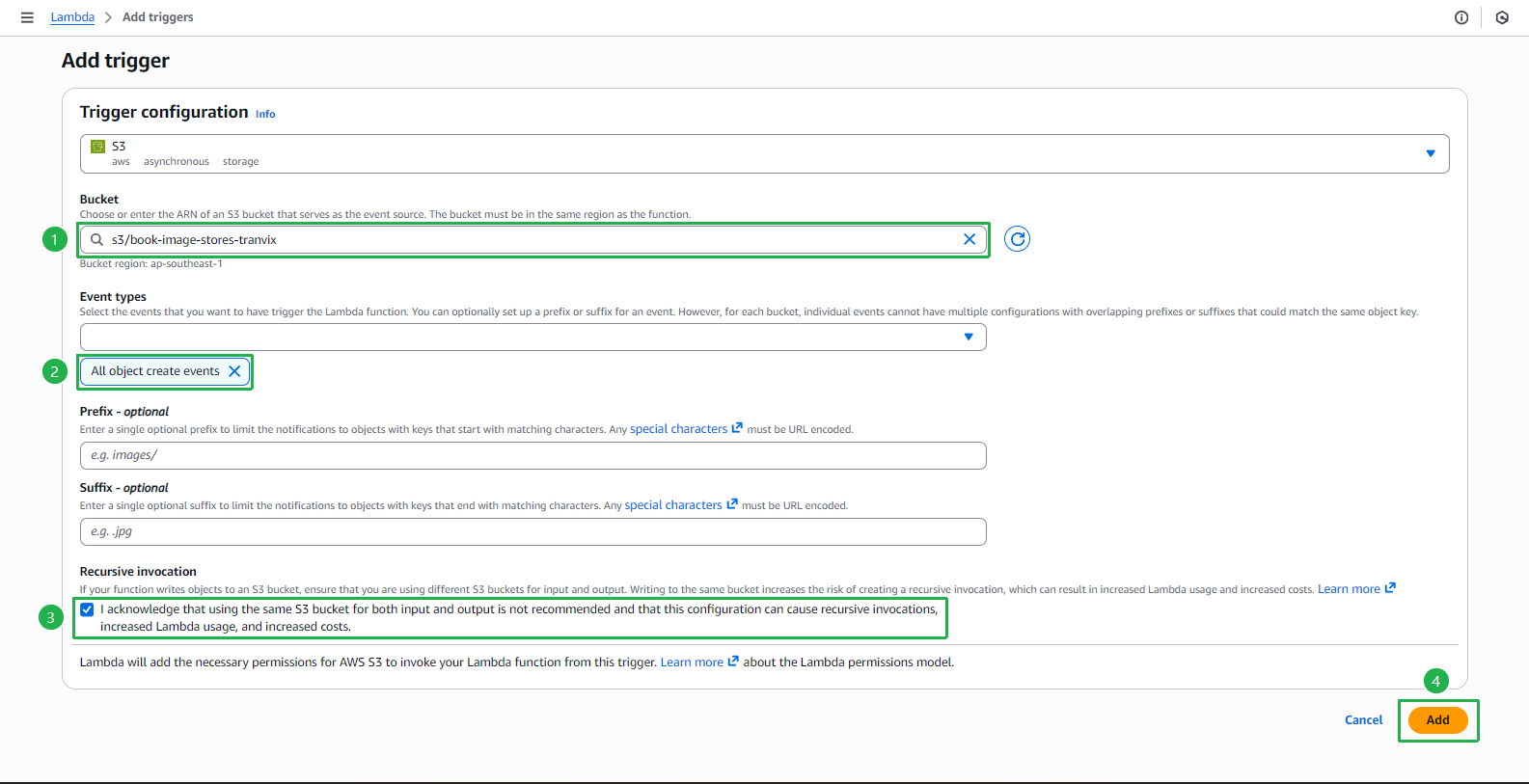This screenshot has height=784, width=1529.
Task: Remove the All object create events tag
Action: (x=234, y=371)
